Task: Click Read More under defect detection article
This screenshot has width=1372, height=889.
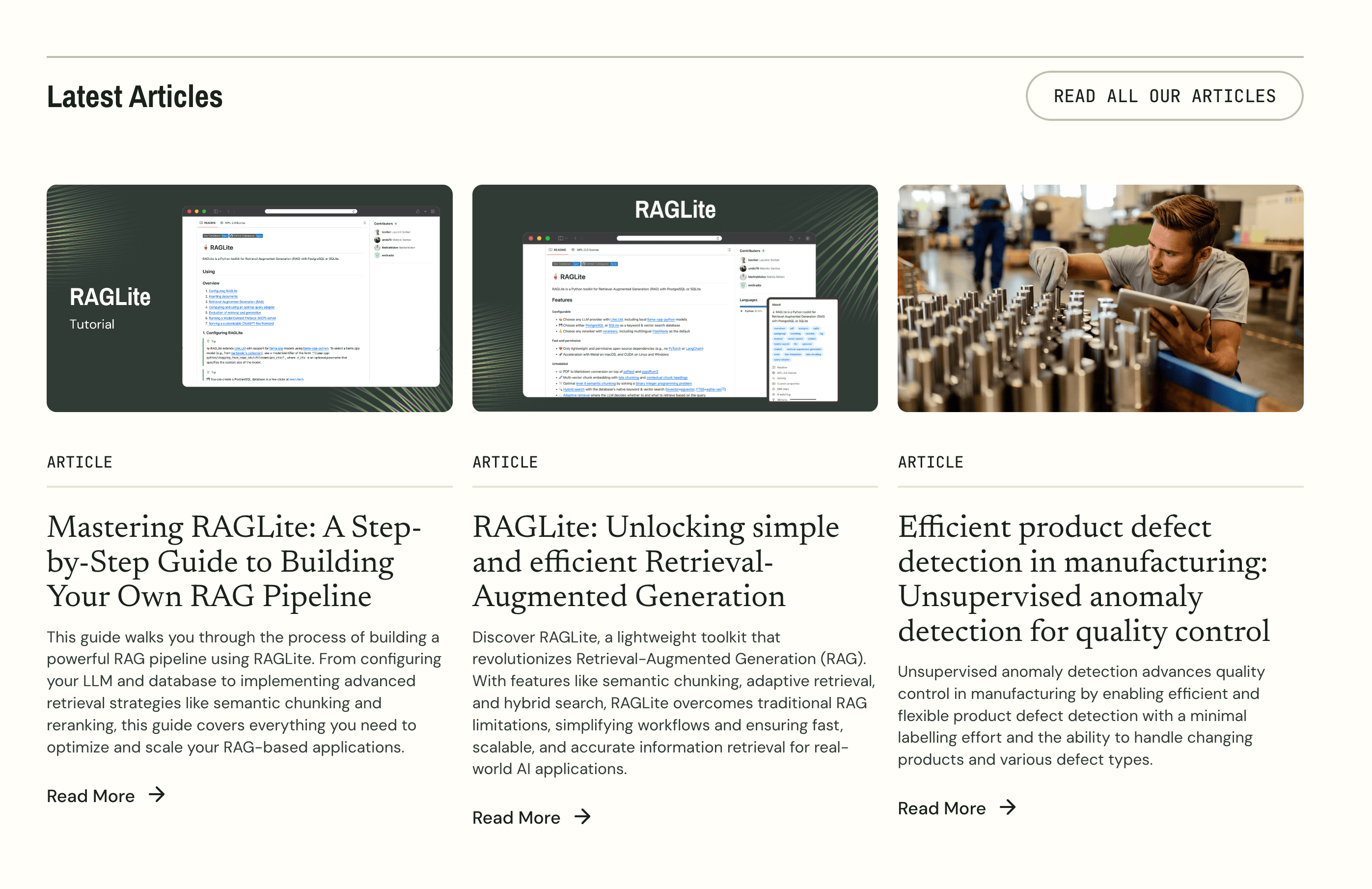Action: point(941,808)
